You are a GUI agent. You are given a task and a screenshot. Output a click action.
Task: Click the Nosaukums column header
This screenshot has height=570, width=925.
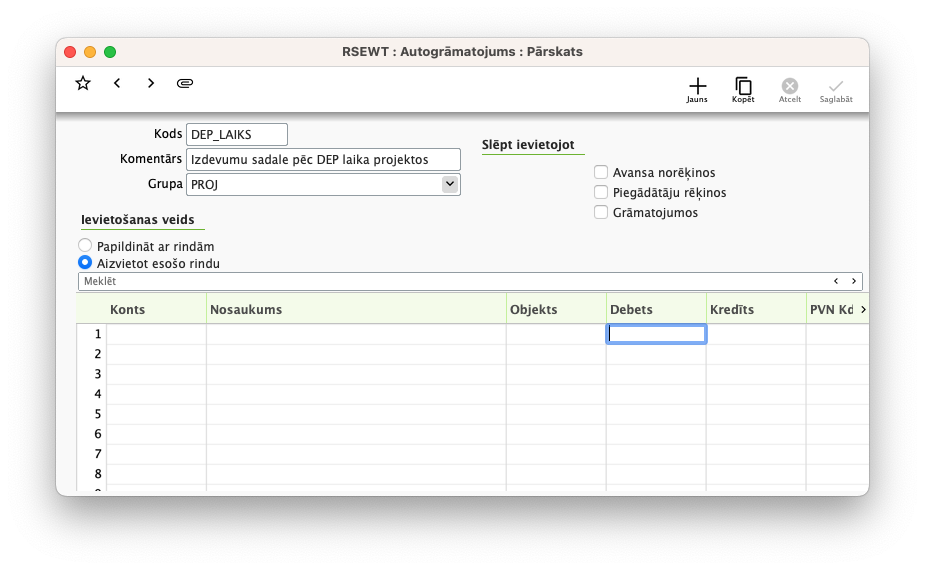[x=356, y=310]
